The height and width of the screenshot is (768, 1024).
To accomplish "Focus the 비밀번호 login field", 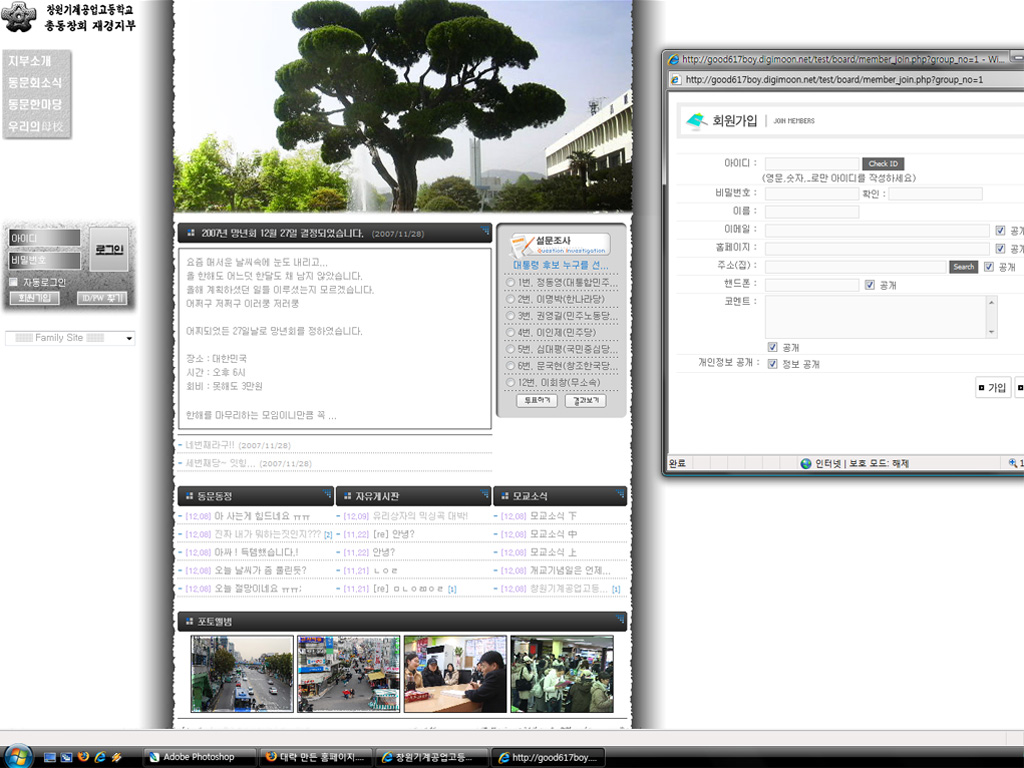I will click(x=44, y=260).
